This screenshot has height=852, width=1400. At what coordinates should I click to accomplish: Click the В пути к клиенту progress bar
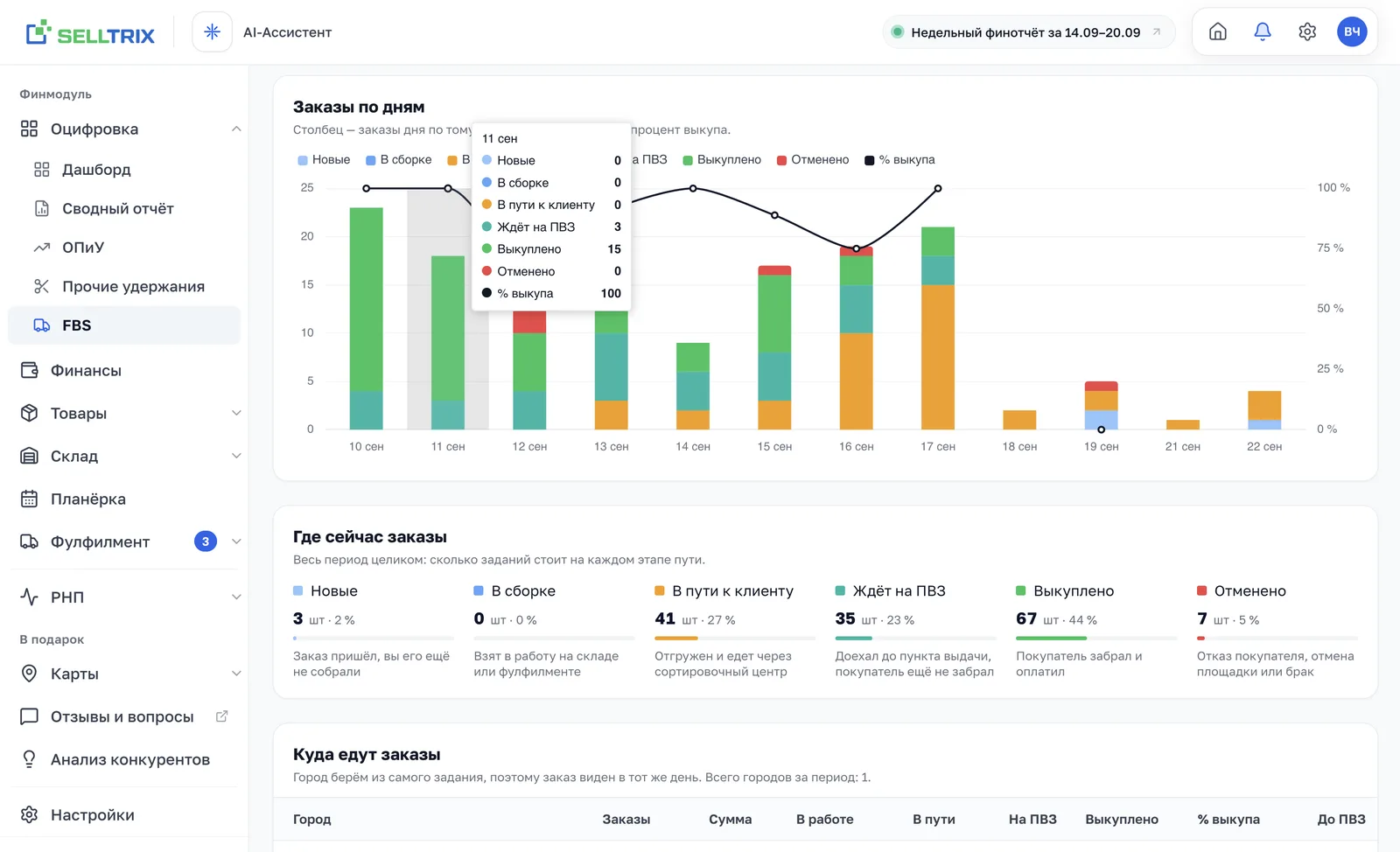(x=735, y=639)
